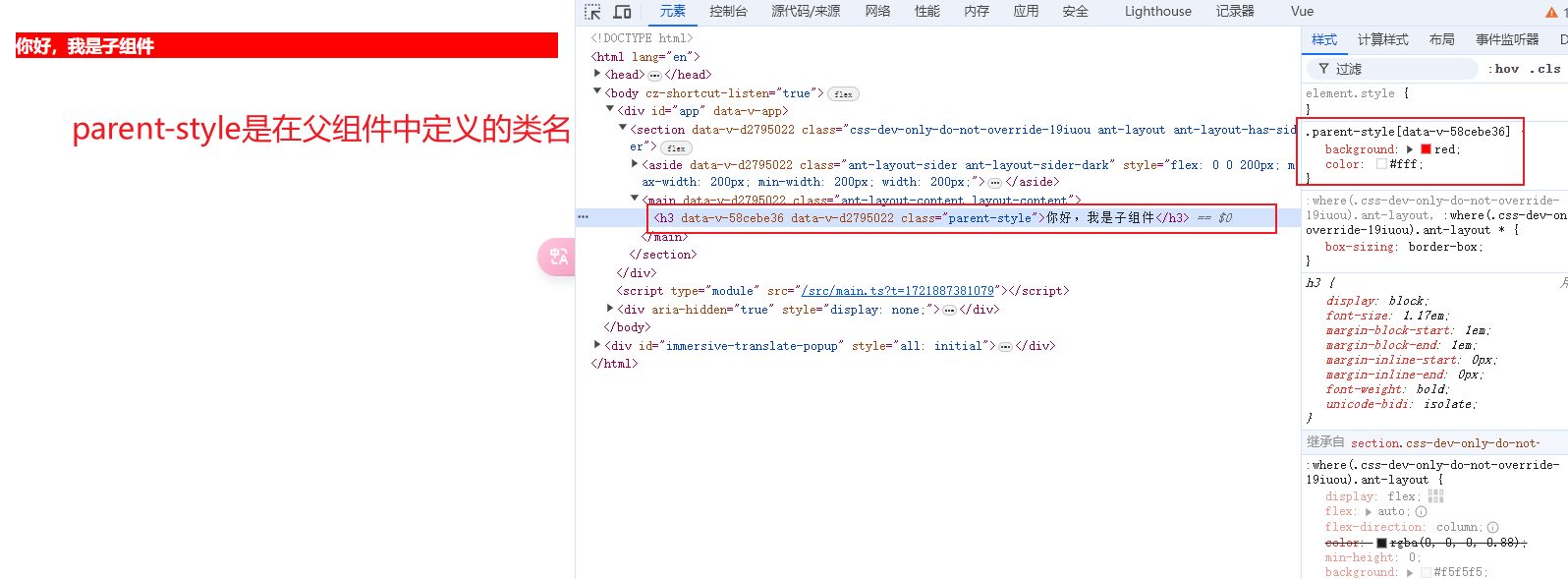
Task: Open the 安全 (Security) tab
Action: coord(1075,12)
